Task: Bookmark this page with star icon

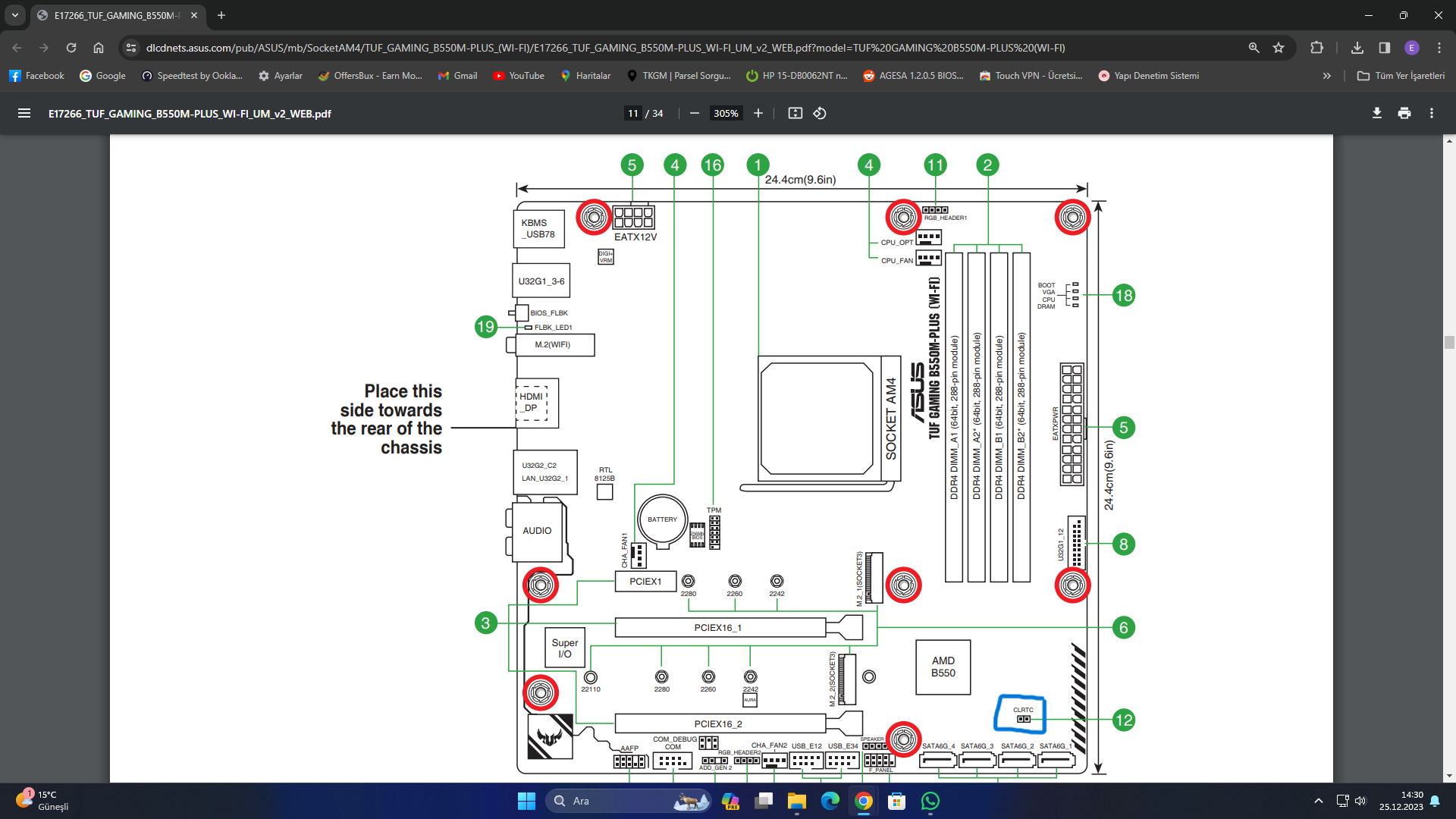Action: tap(1279, 48)
